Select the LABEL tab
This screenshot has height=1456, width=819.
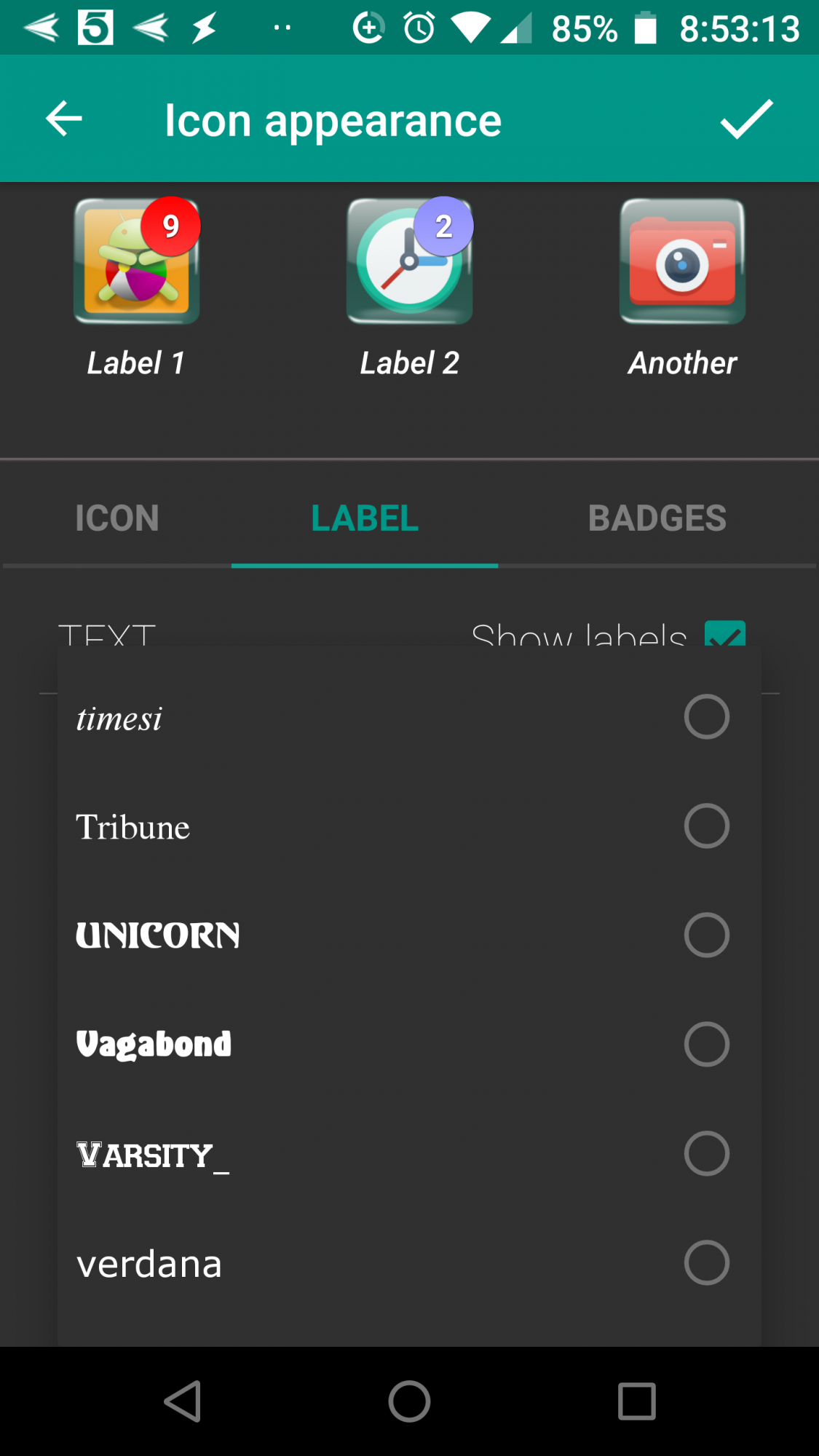click(365, 518)
